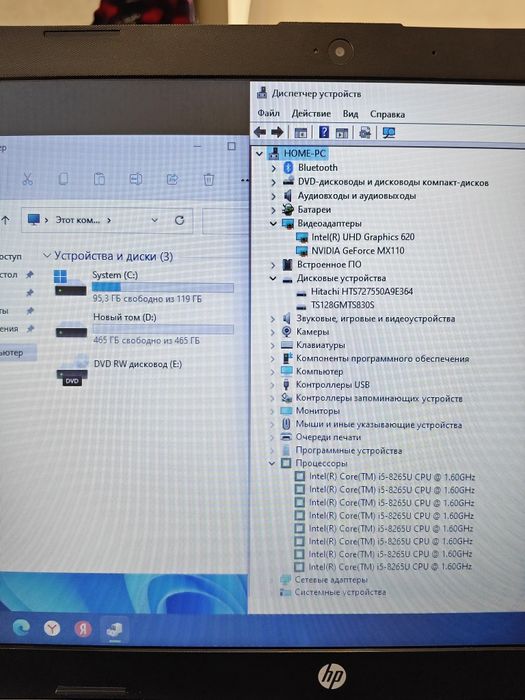Click the printer icon in Device Manager toolbar

(x=365, y=133)
